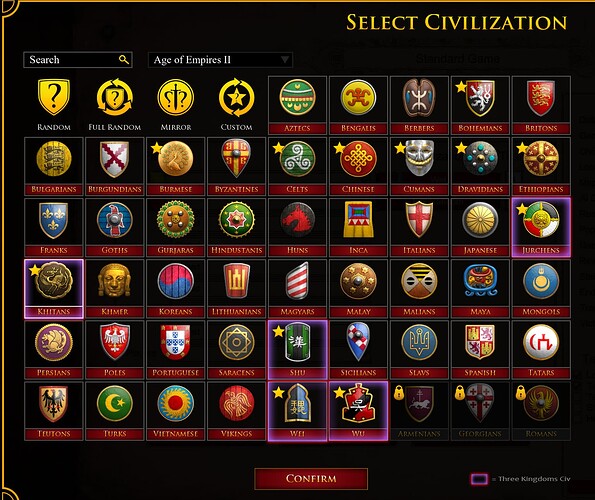
Task: Click the search magnifier icon
Action: coord(124,60)
